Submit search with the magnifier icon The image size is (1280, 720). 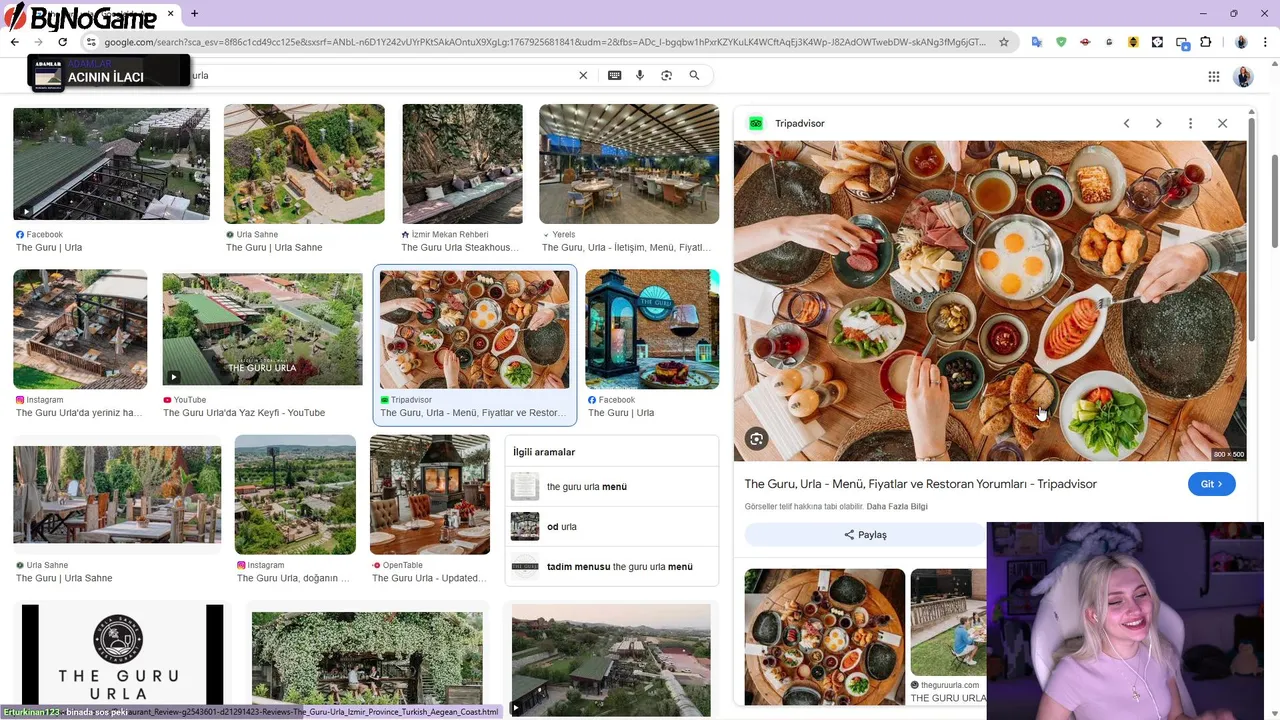click(x=694, y=75)
